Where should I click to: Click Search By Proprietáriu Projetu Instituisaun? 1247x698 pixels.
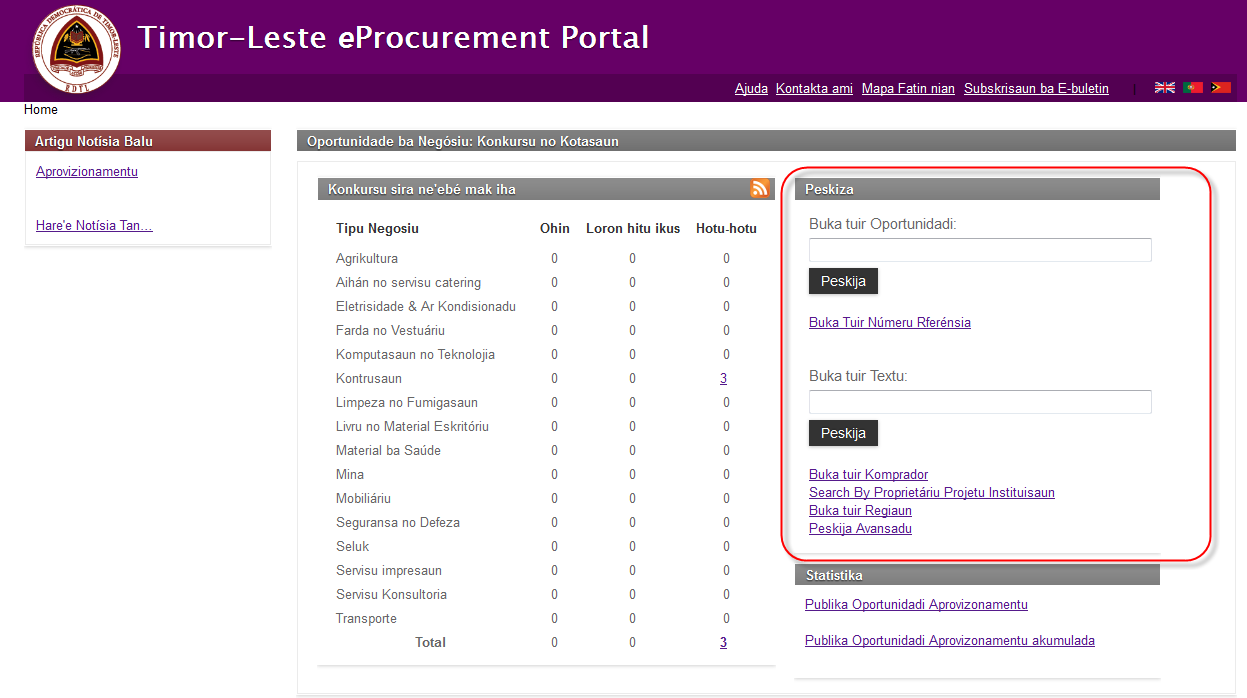pyautogui.click(x=931, y=492)
